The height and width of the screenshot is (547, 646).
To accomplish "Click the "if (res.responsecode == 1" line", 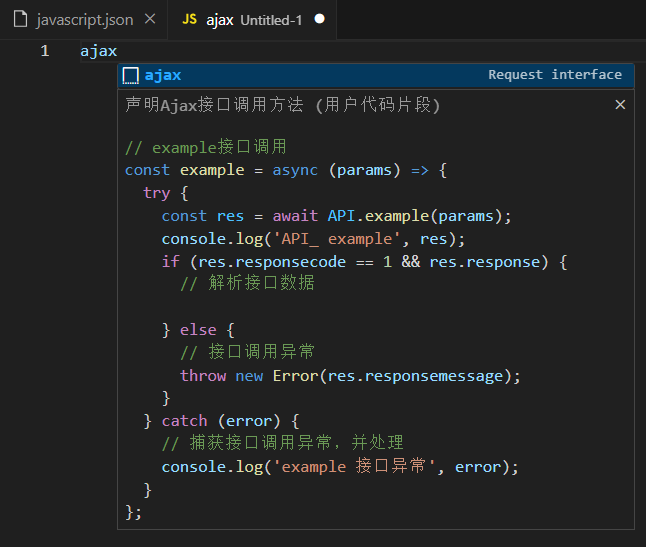I will tap(365, 262).
